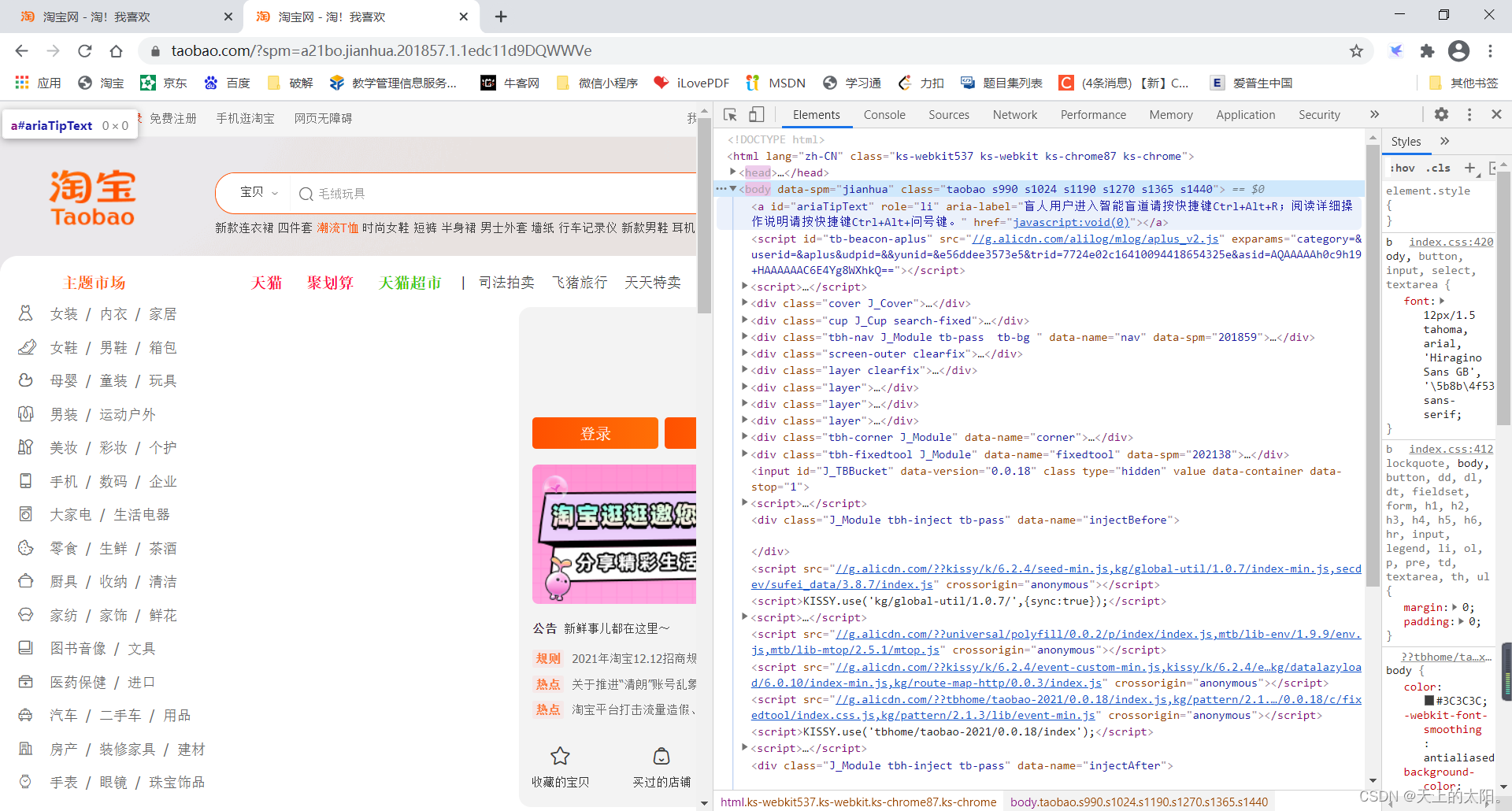Reload the Taobao page
1512x811 pixels.
84,50
